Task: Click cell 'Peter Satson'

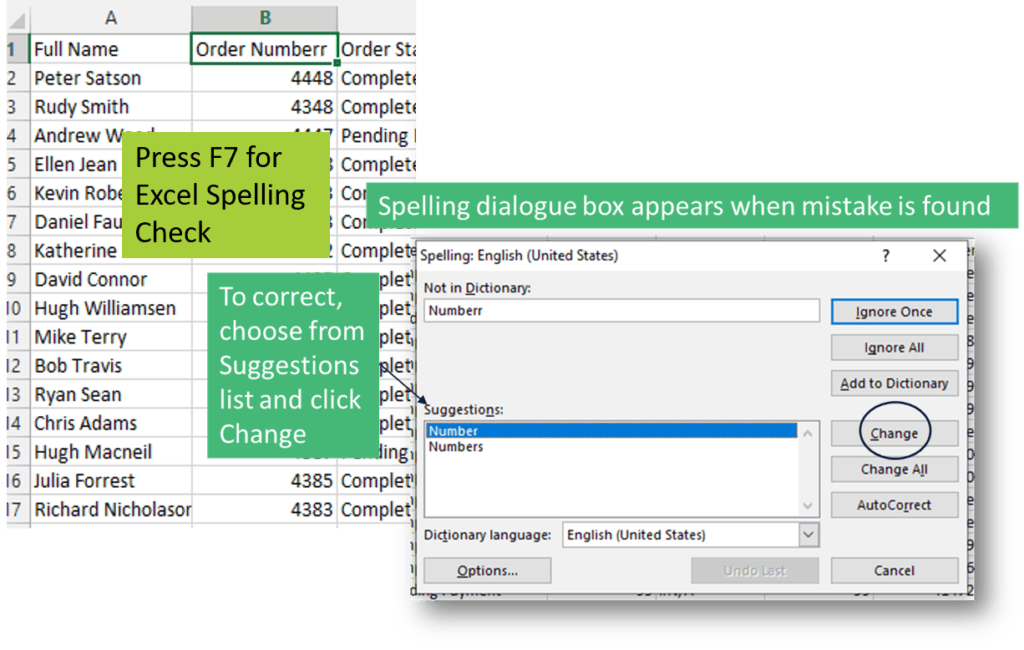Action: [110, 78]
